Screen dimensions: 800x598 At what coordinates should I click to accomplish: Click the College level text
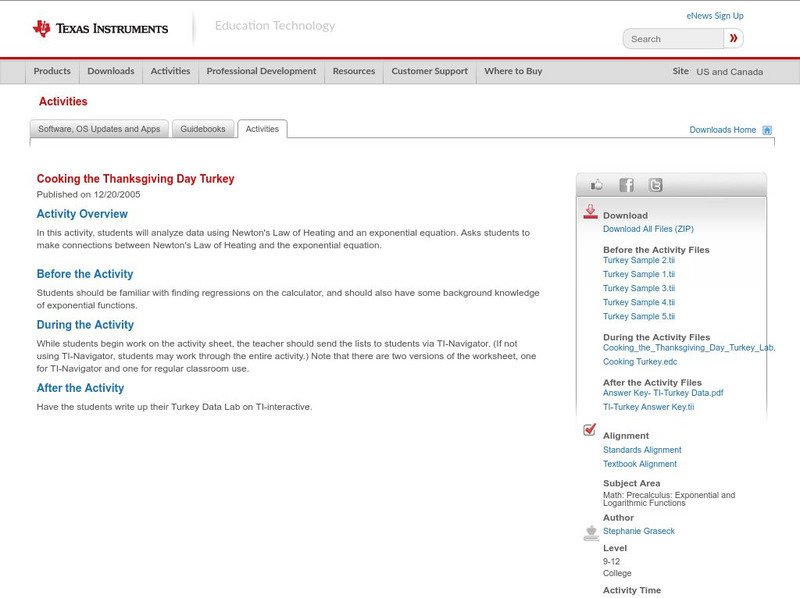click(x=617, y=574)
